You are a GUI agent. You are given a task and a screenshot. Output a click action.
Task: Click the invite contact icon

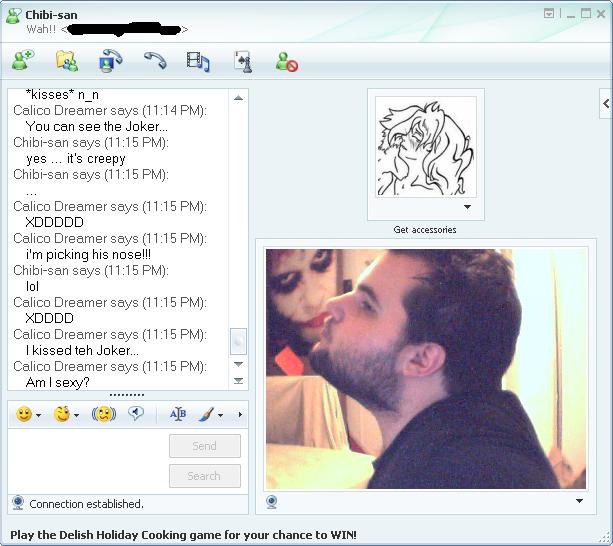pos(22,62)
